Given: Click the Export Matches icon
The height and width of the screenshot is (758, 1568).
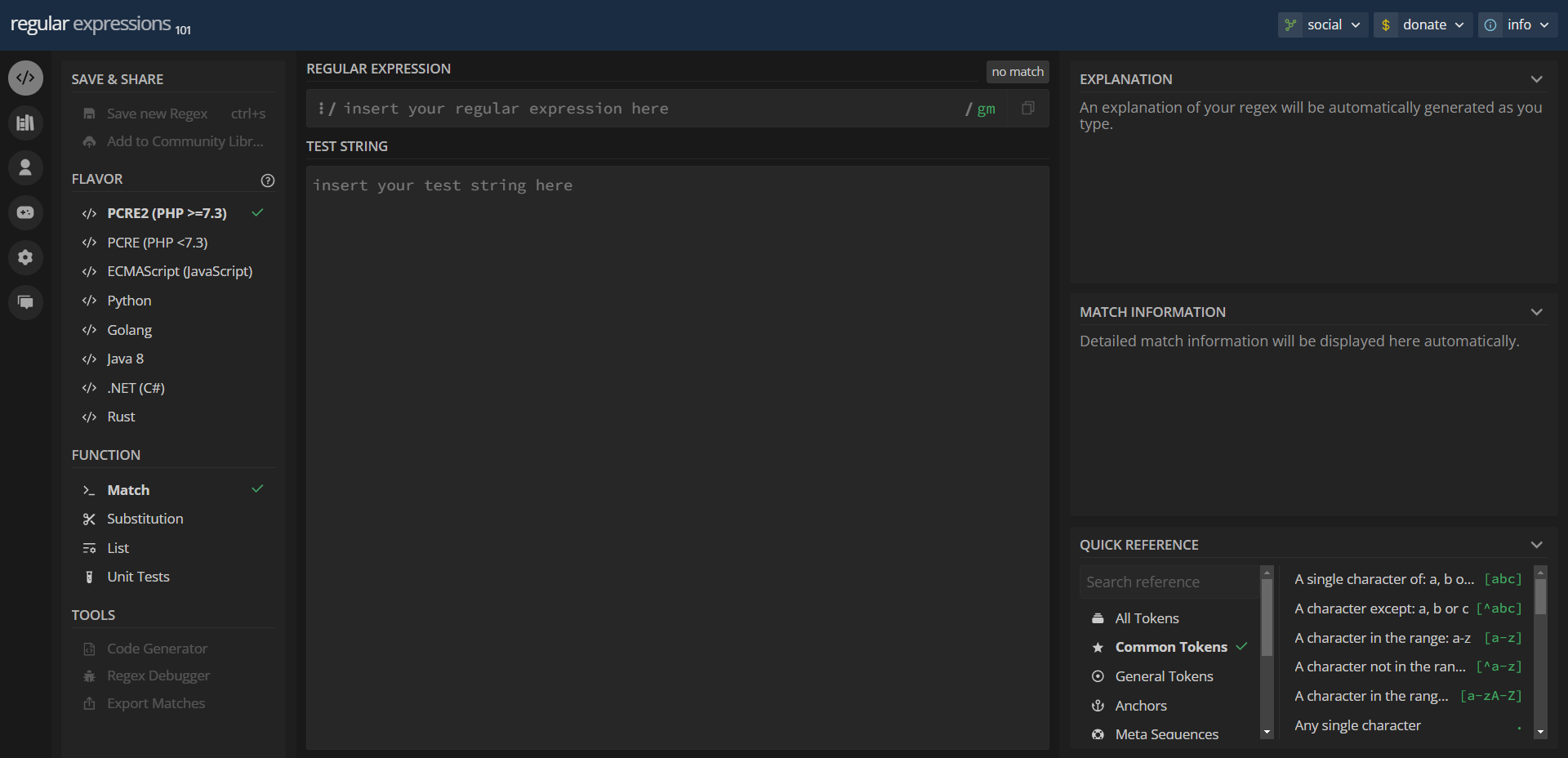Looking at the screenshot, I should coord(90,703).
